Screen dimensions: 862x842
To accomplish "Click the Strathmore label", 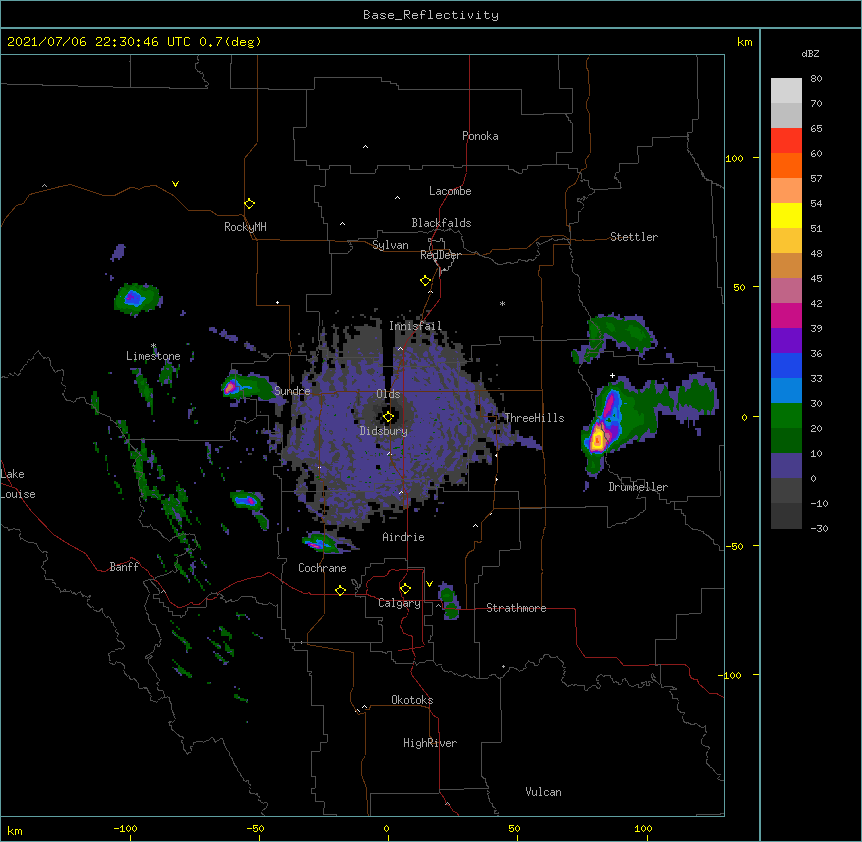I will [x=516, y=608].
